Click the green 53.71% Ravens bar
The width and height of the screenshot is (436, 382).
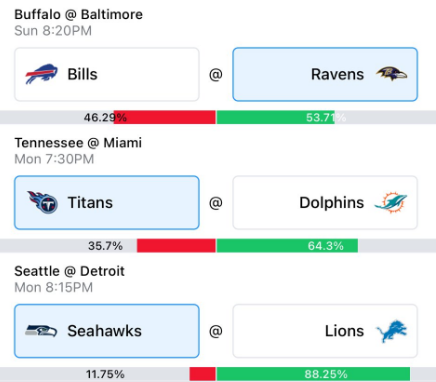click(275, 117)
